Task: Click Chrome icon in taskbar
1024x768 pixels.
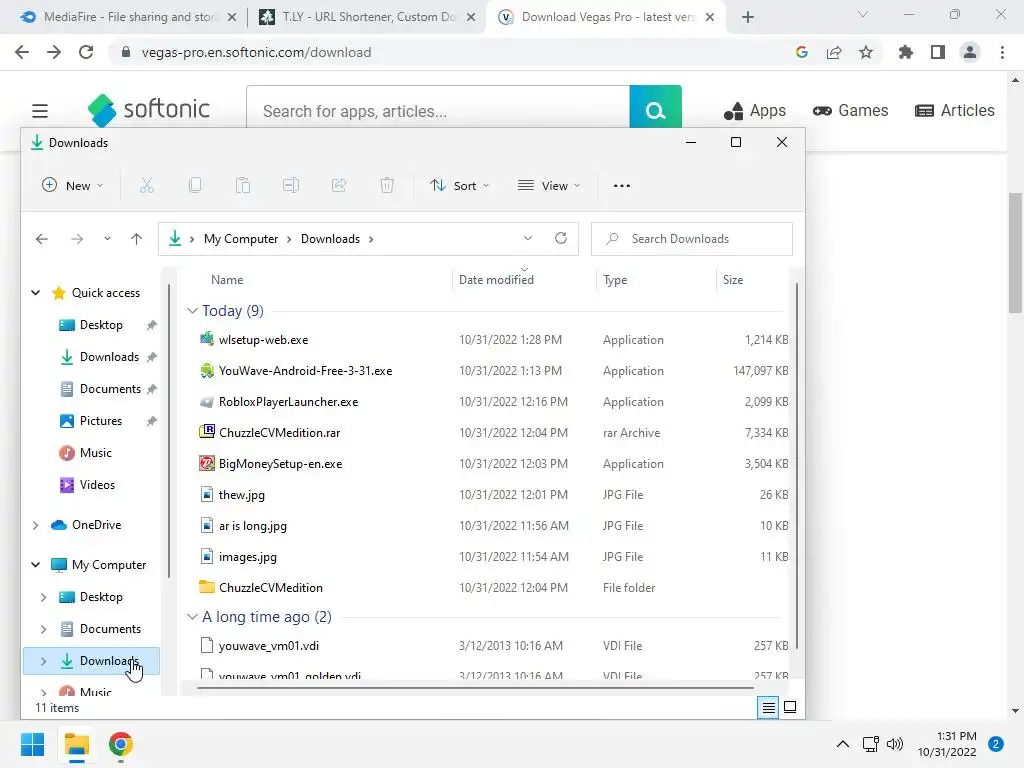Action: (121, 744)
